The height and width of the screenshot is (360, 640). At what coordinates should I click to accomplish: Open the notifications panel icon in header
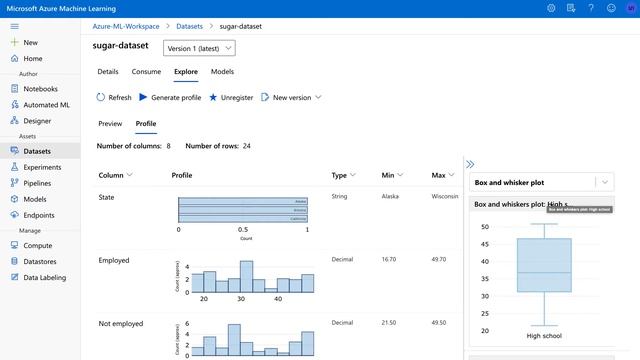pos(571,8)
